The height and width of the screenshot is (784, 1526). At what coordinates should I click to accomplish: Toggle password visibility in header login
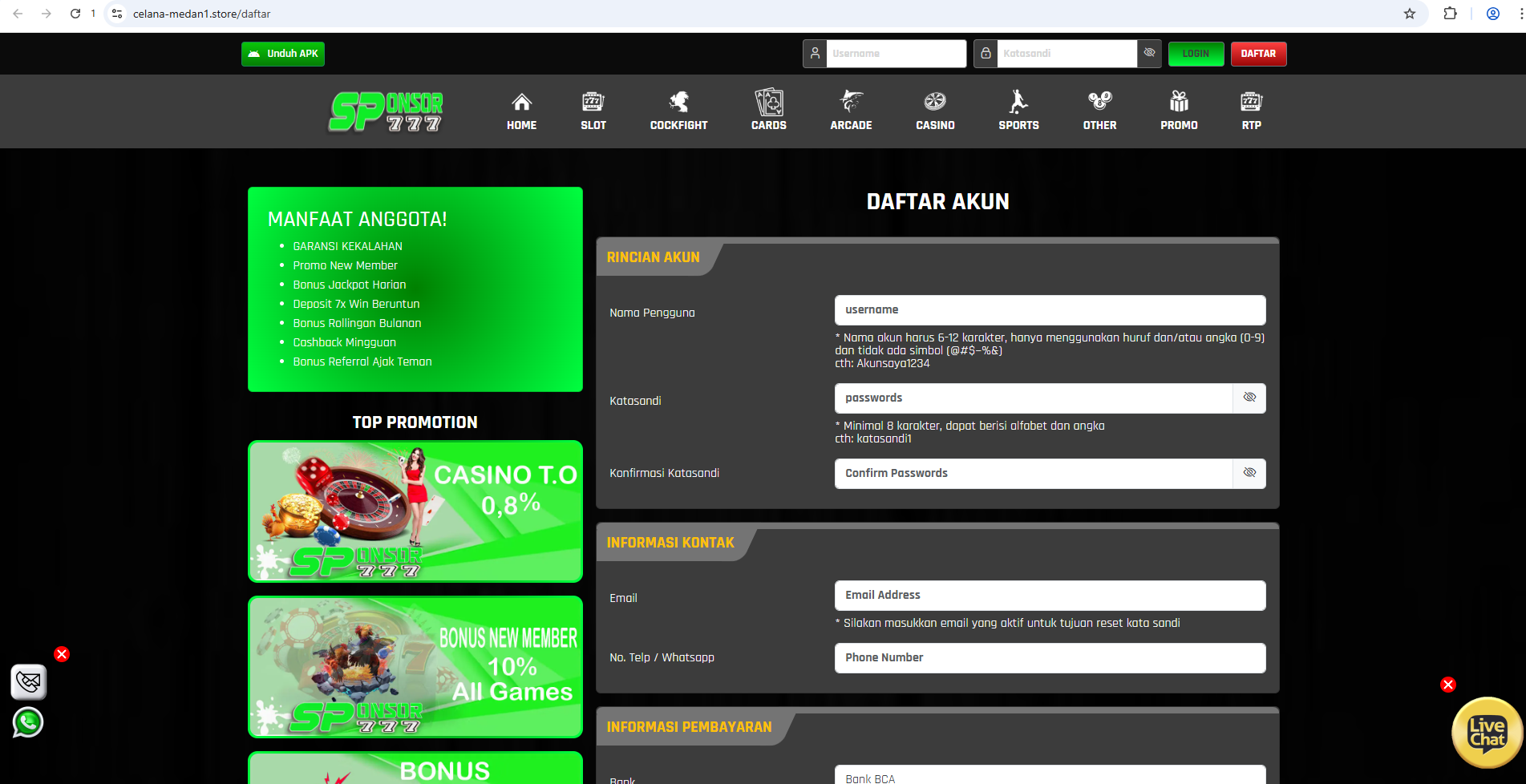click(1149, 53)
